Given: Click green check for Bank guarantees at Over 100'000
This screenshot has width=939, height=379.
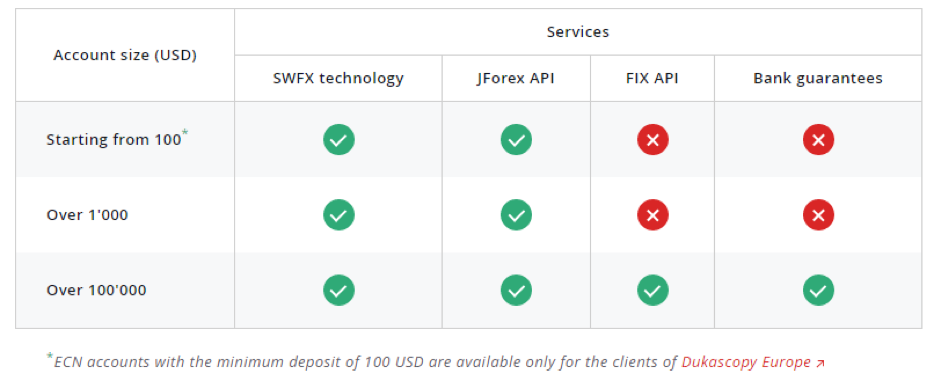Looking at the screenshot, I should click(818, 290).
